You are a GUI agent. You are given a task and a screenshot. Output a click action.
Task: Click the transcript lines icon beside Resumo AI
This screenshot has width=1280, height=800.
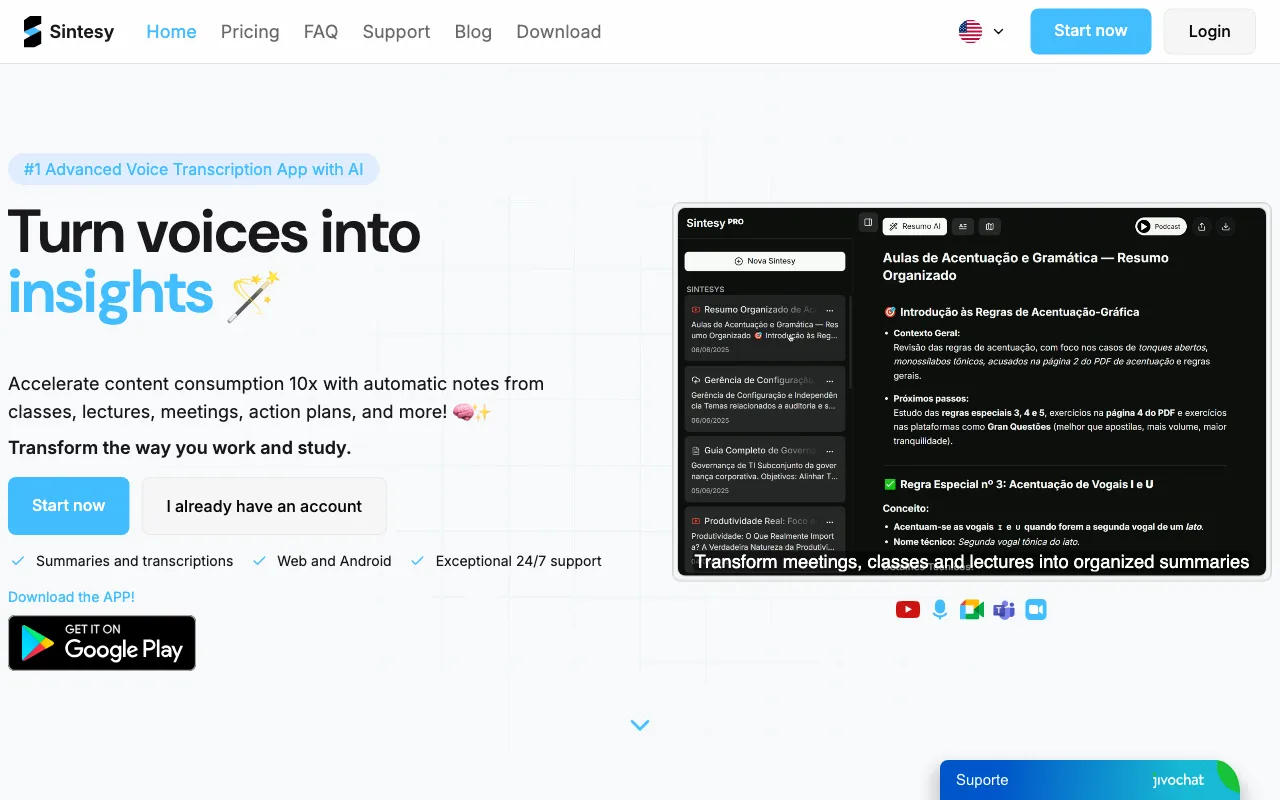pos(963,227)
